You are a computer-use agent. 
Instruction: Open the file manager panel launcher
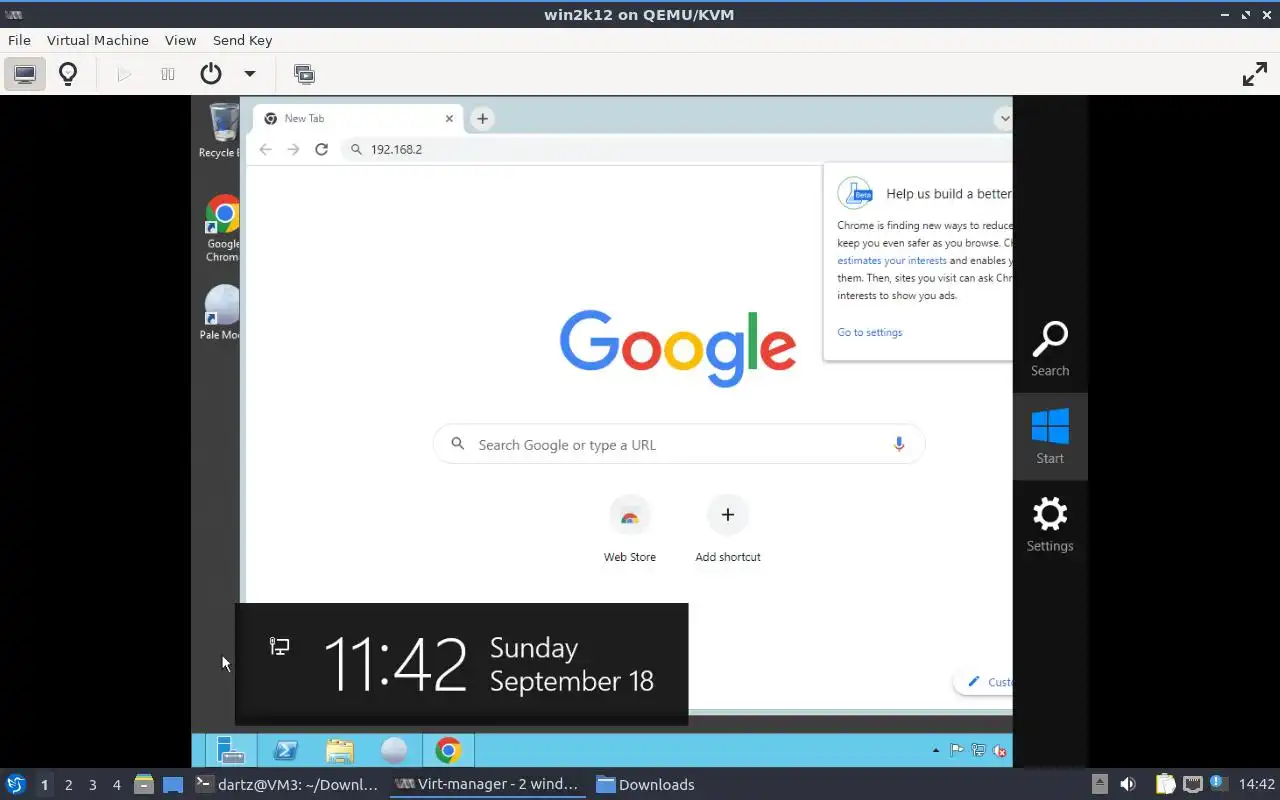pos(143,784)
